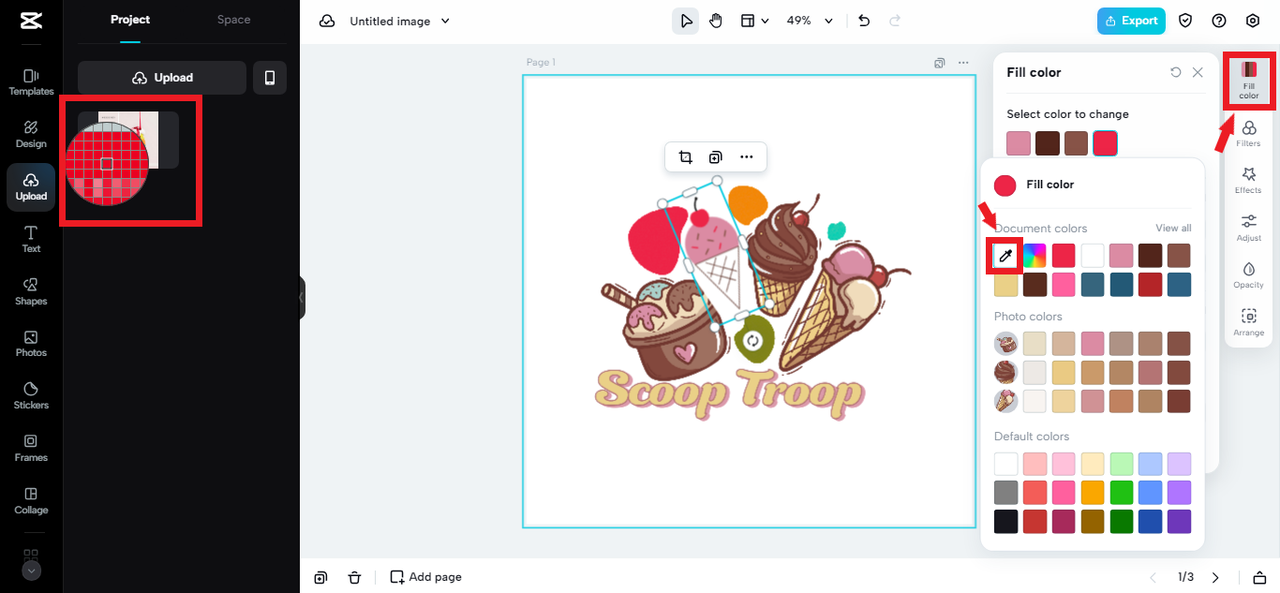Image resolution: width=1280 pixels, height=593 pixels.
Task: Open Adjust in right toolbar
Action: click(x=1248, y=228)
